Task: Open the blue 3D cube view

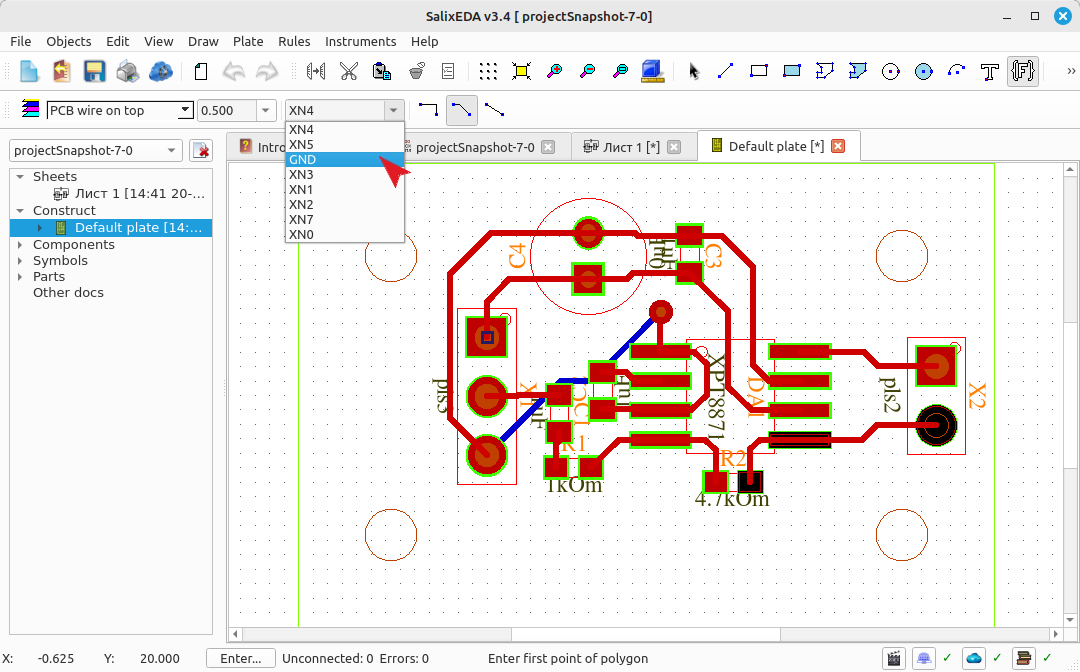Action: pos(652,71)
